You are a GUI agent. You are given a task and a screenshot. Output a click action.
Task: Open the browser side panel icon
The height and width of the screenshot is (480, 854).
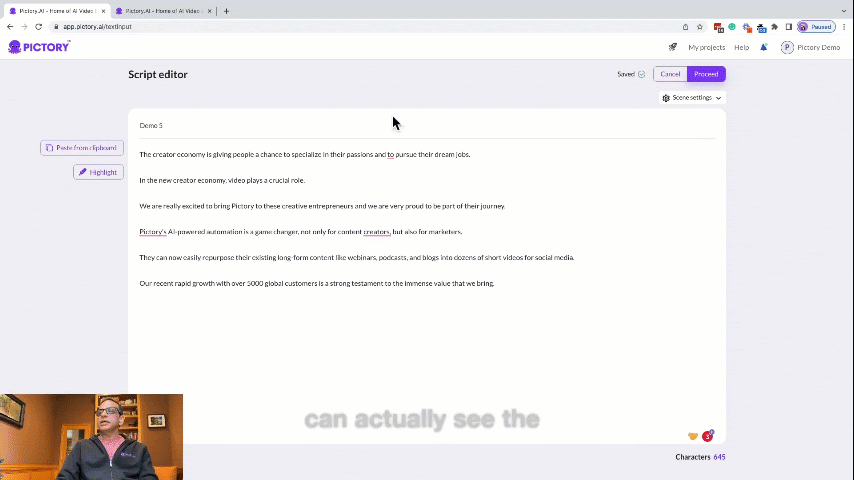[x=788, y=27]
